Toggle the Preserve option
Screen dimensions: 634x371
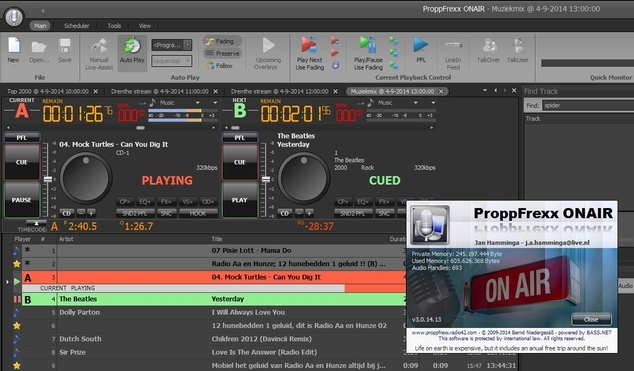click(222, 53)
